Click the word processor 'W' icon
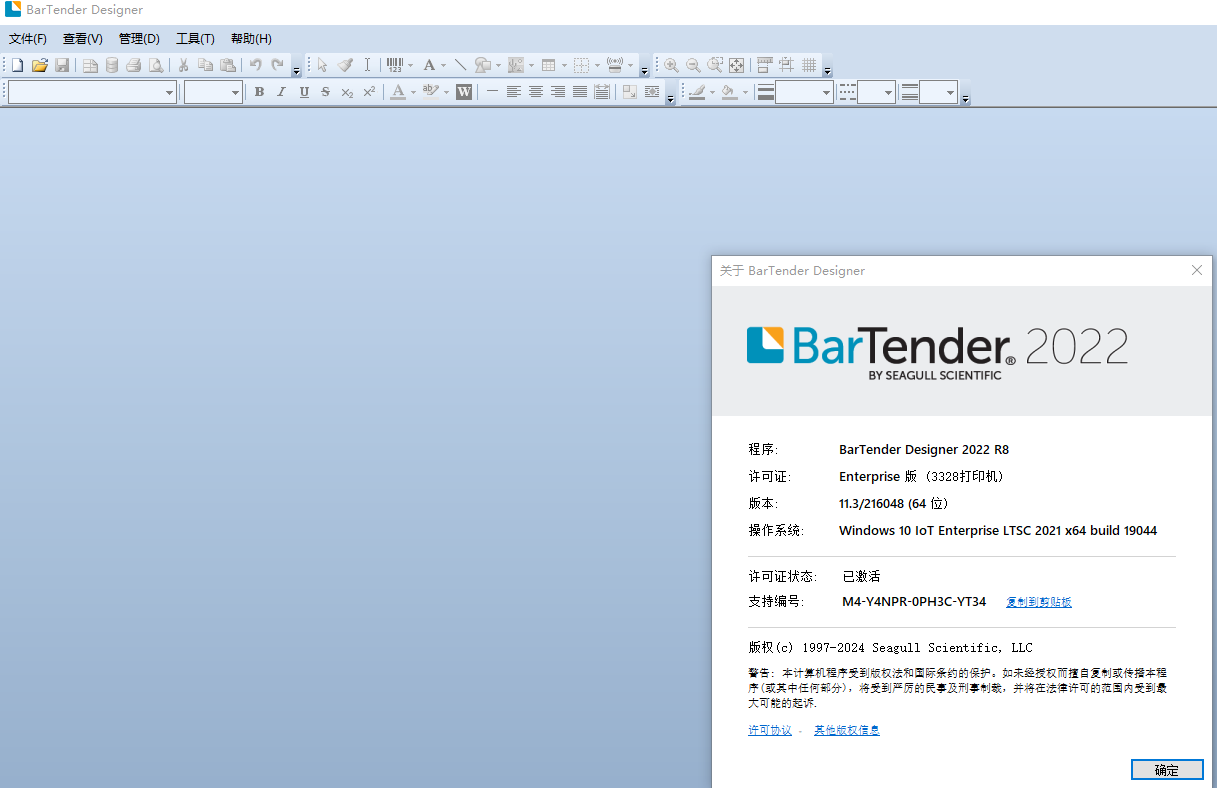 (x=464, y=92)
